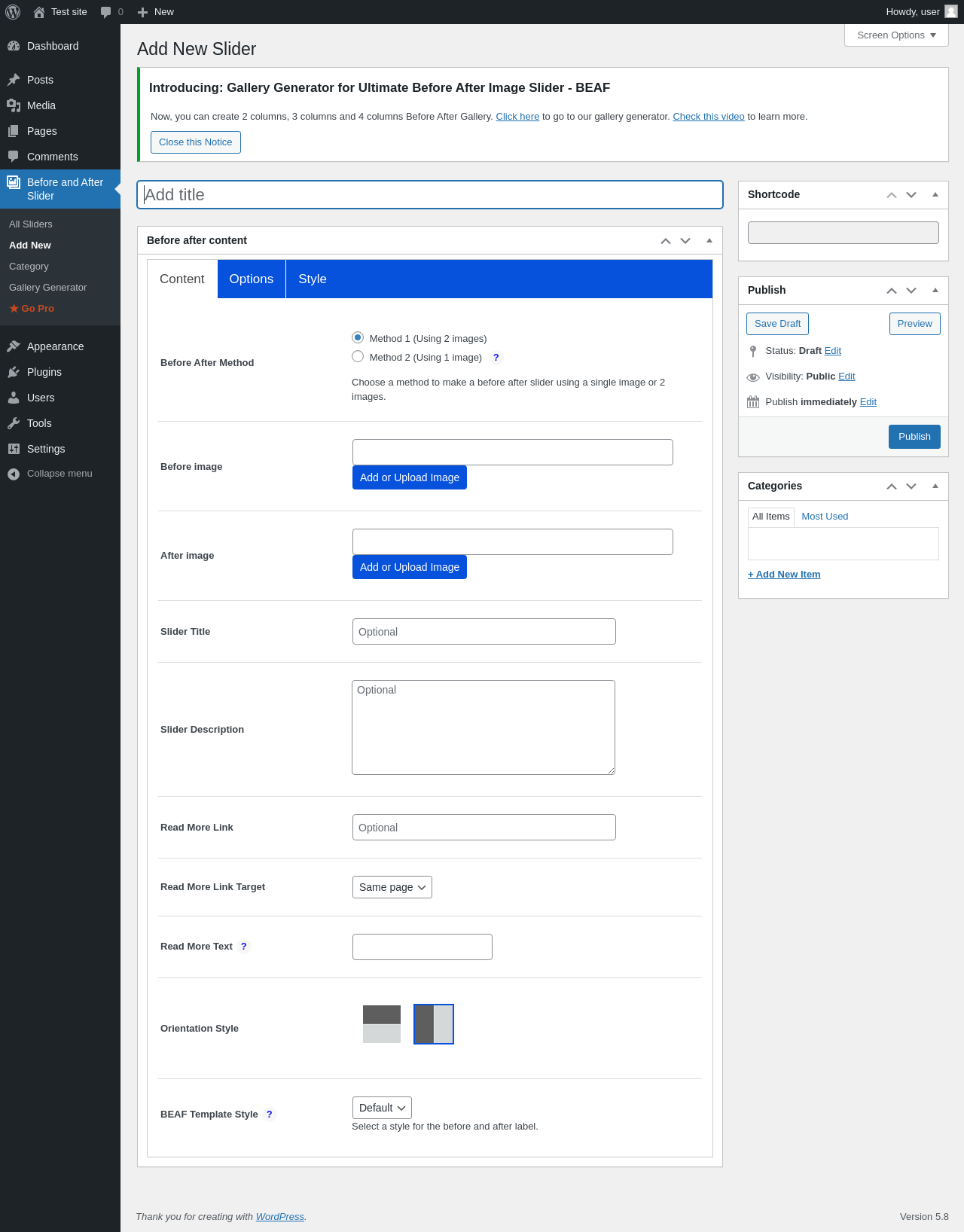
Task: Click into the Add title field
Action: [430, 195]
